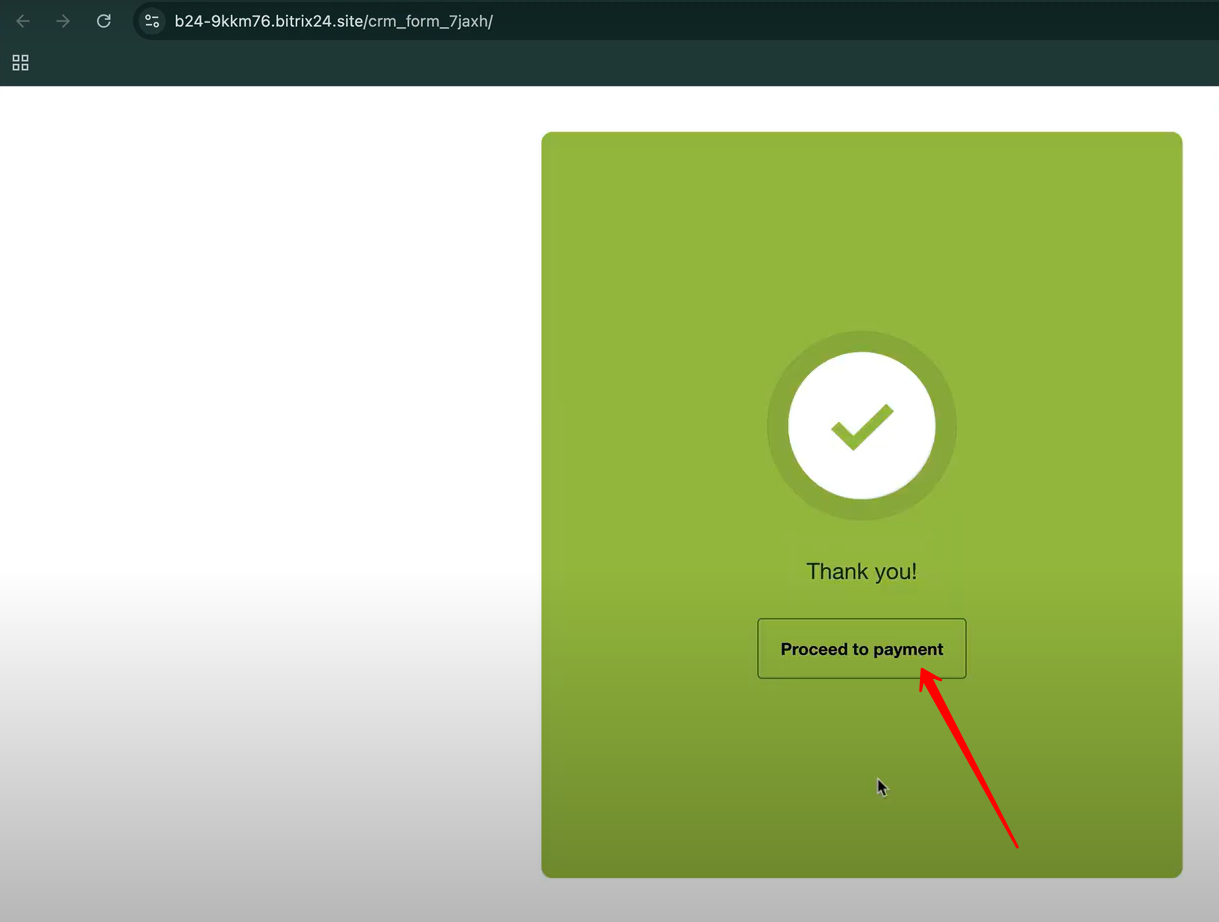The image size is (1219, 922).
Task: Click the darker green ring around success circle
Action: tap(778, 426)
